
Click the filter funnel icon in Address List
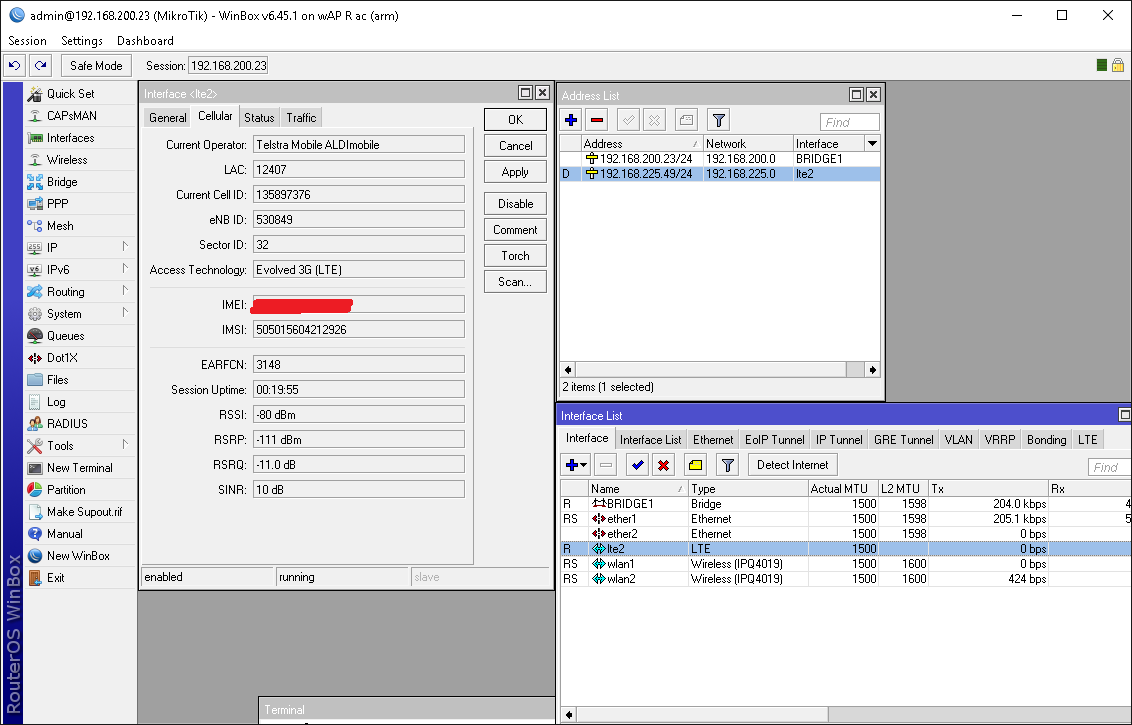pyautogui.click(x=718, y=120)
